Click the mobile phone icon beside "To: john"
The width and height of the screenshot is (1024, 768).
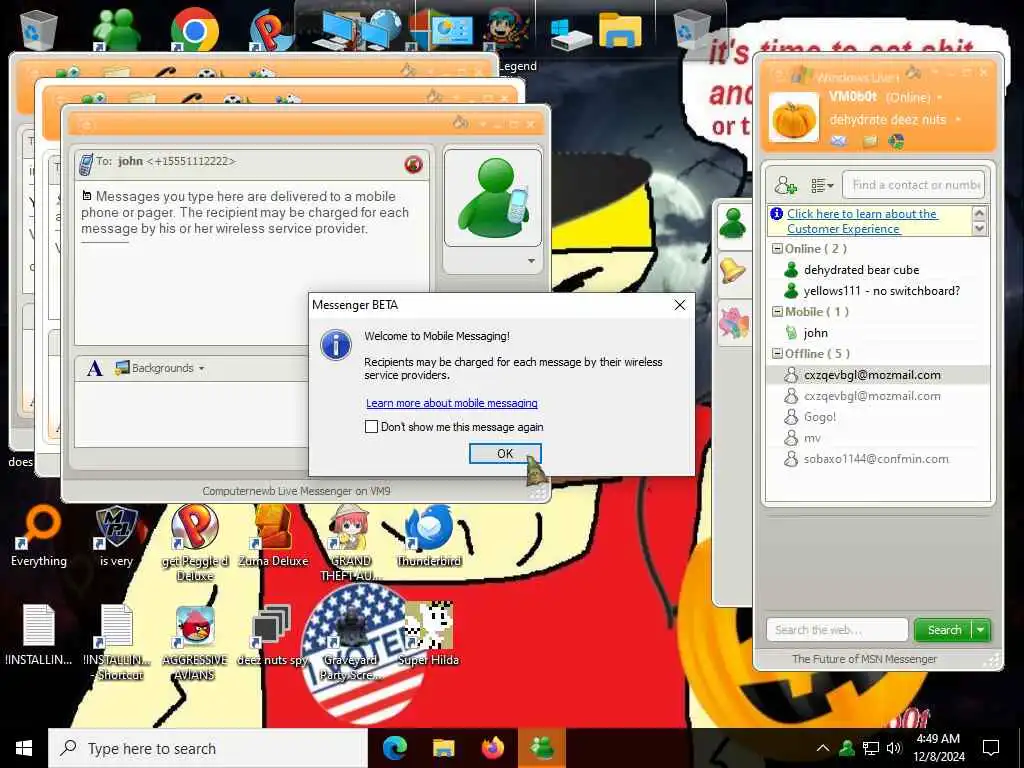[85, 164]
